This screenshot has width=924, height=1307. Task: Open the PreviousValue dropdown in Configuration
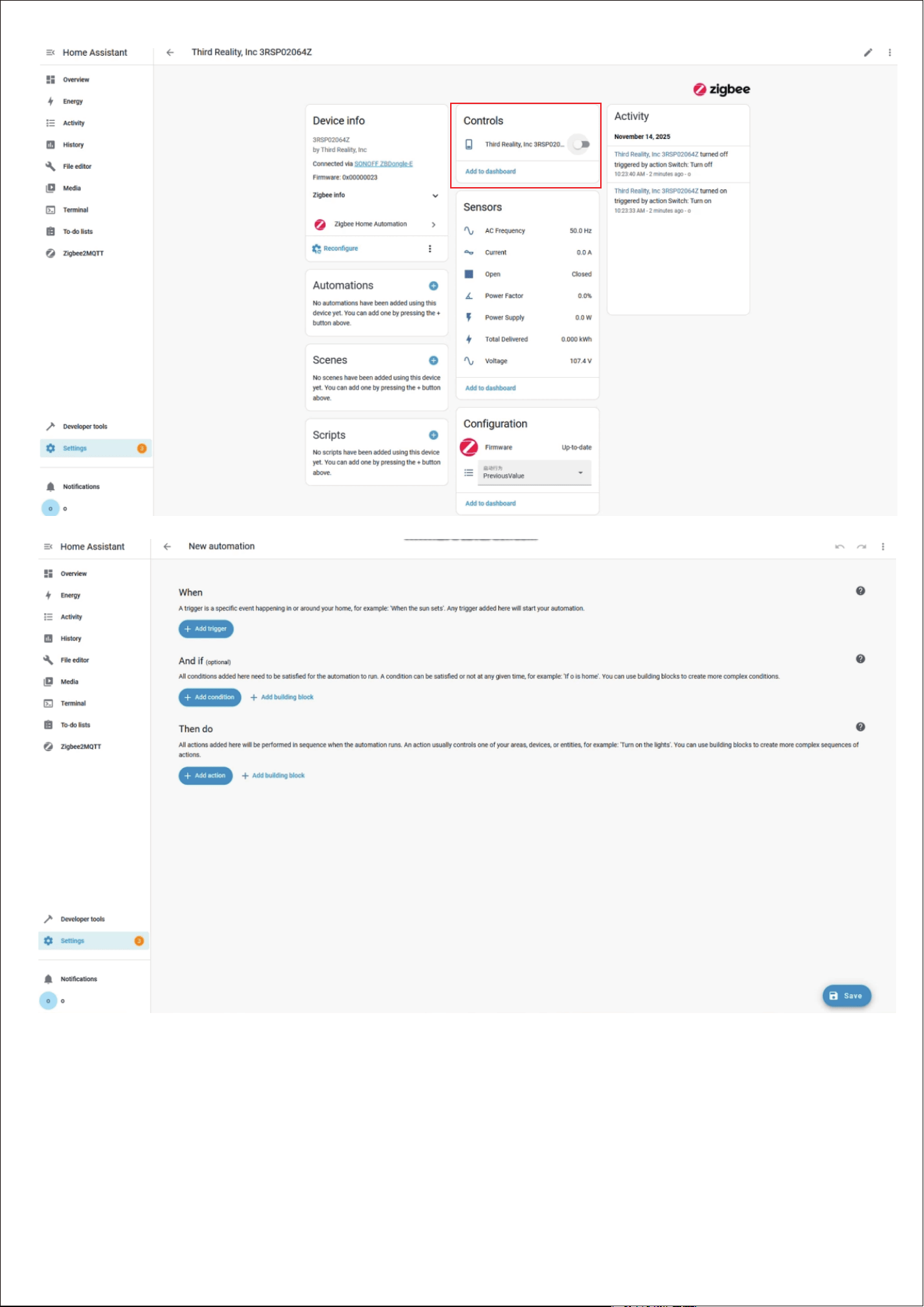point(535,473)
